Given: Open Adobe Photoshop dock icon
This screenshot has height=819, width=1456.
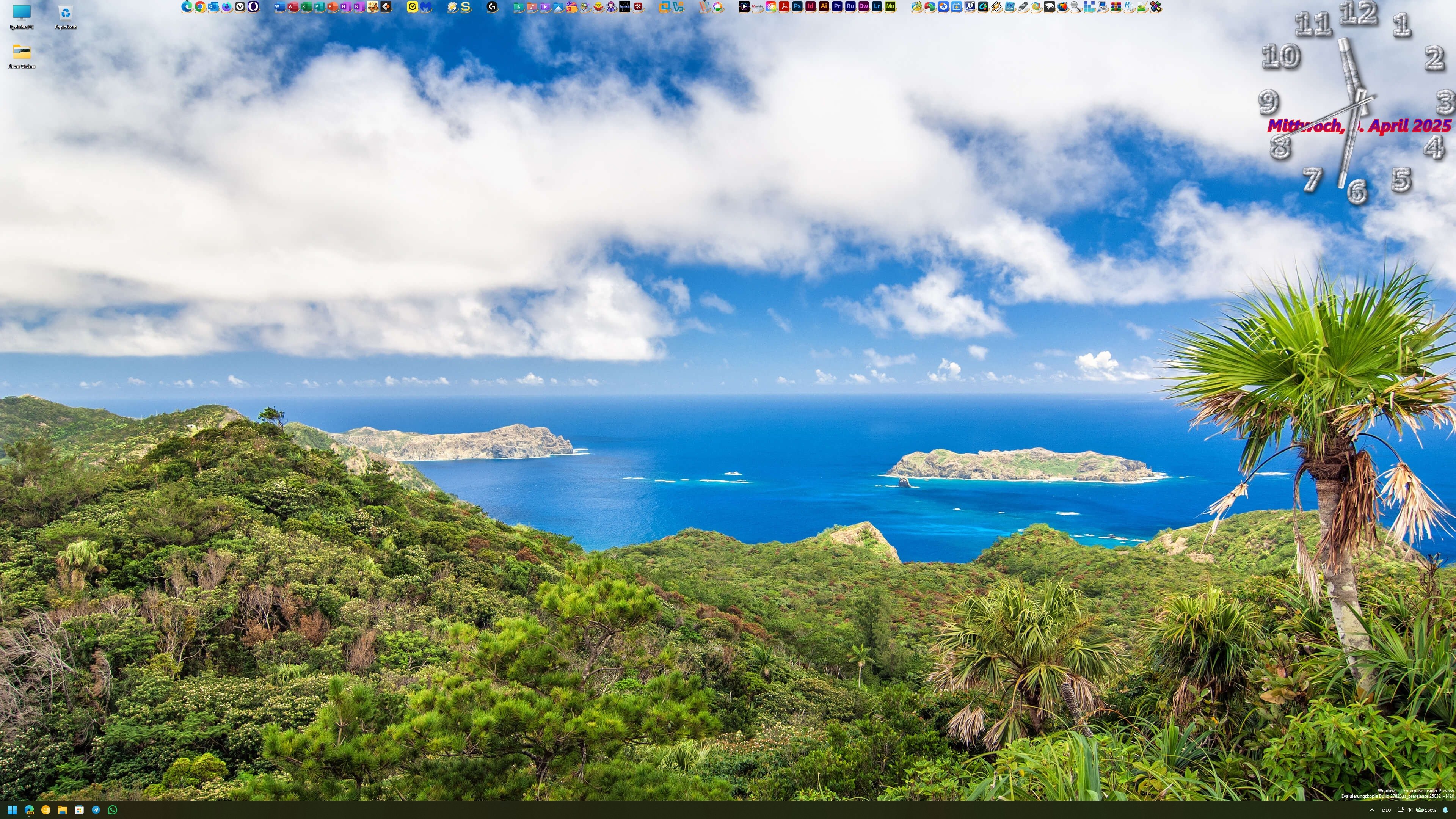Looking at the screenshot, I should [x=797, y=7].
